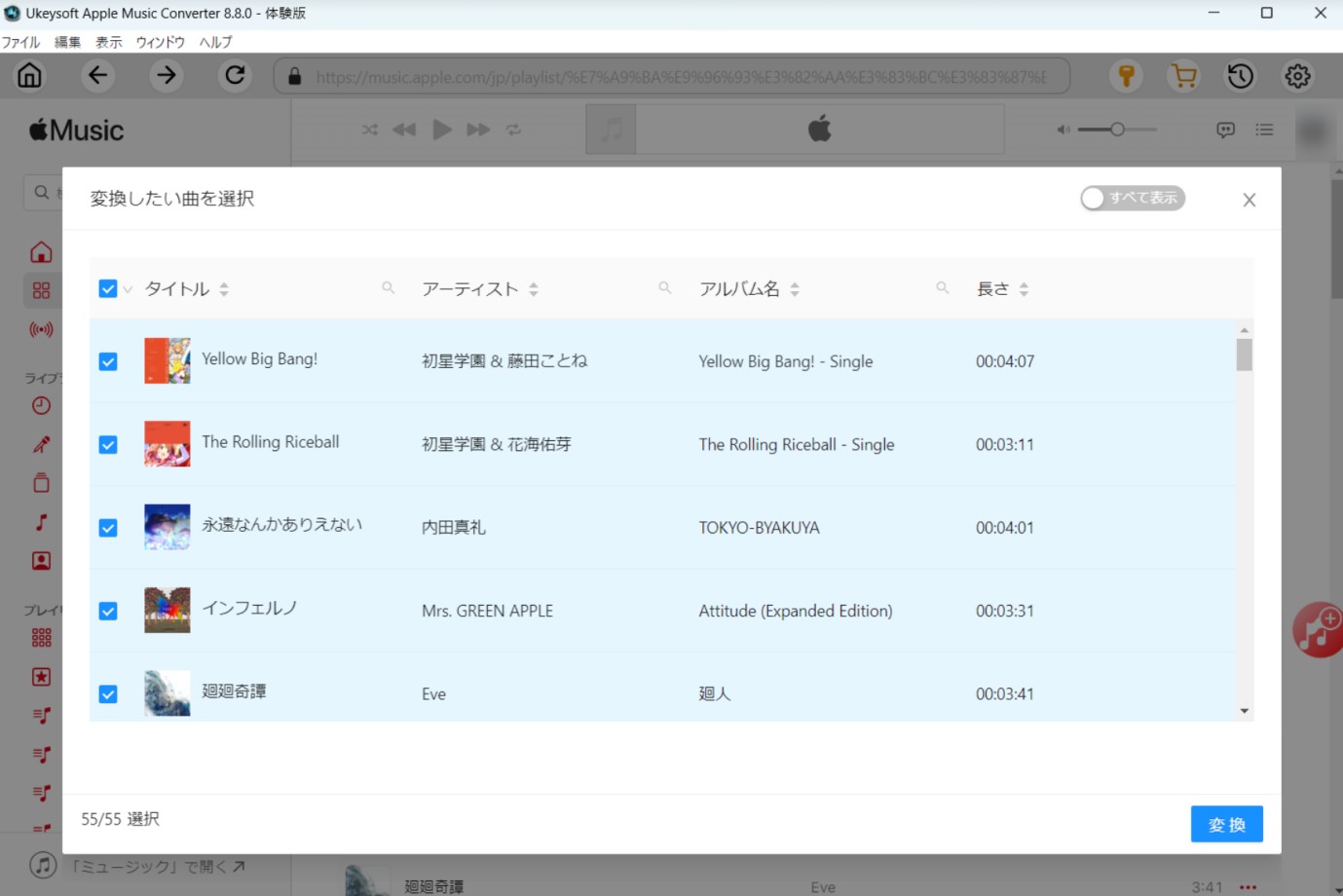This screenshot has width=1343, height=896.
Task: Click the song list scrollbar up arrow
Action: pyautogui.click(x=1244, y=330)
